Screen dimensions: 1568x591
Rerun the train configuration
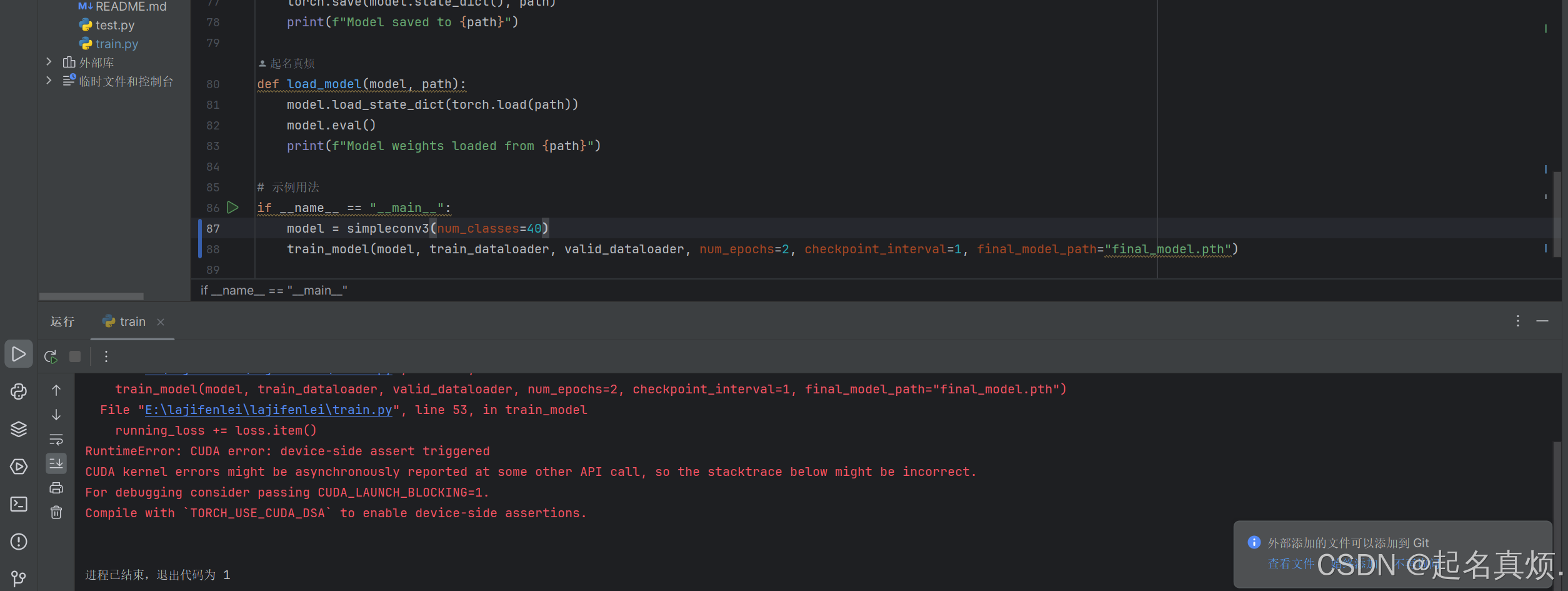pos(51,356)
